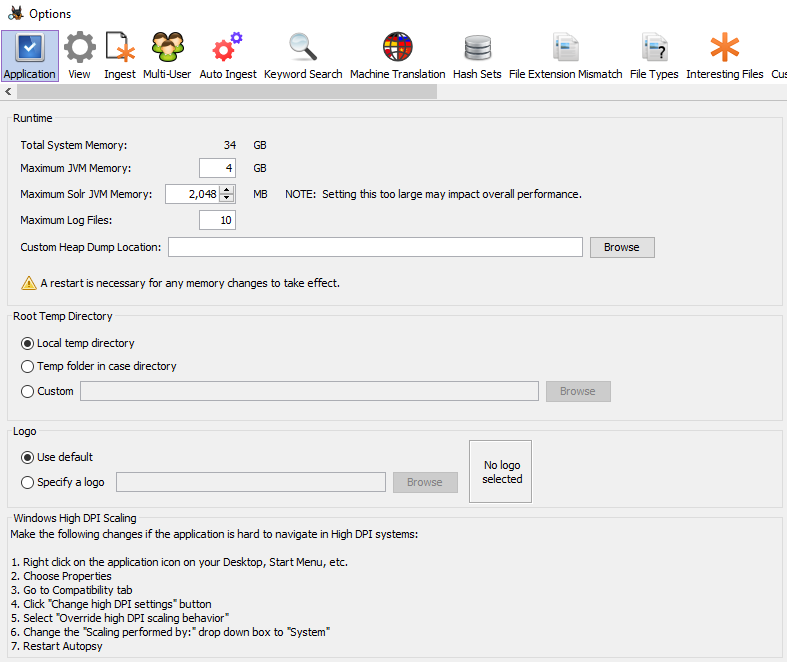Select Temp folder in case directory option

[28, 367]
